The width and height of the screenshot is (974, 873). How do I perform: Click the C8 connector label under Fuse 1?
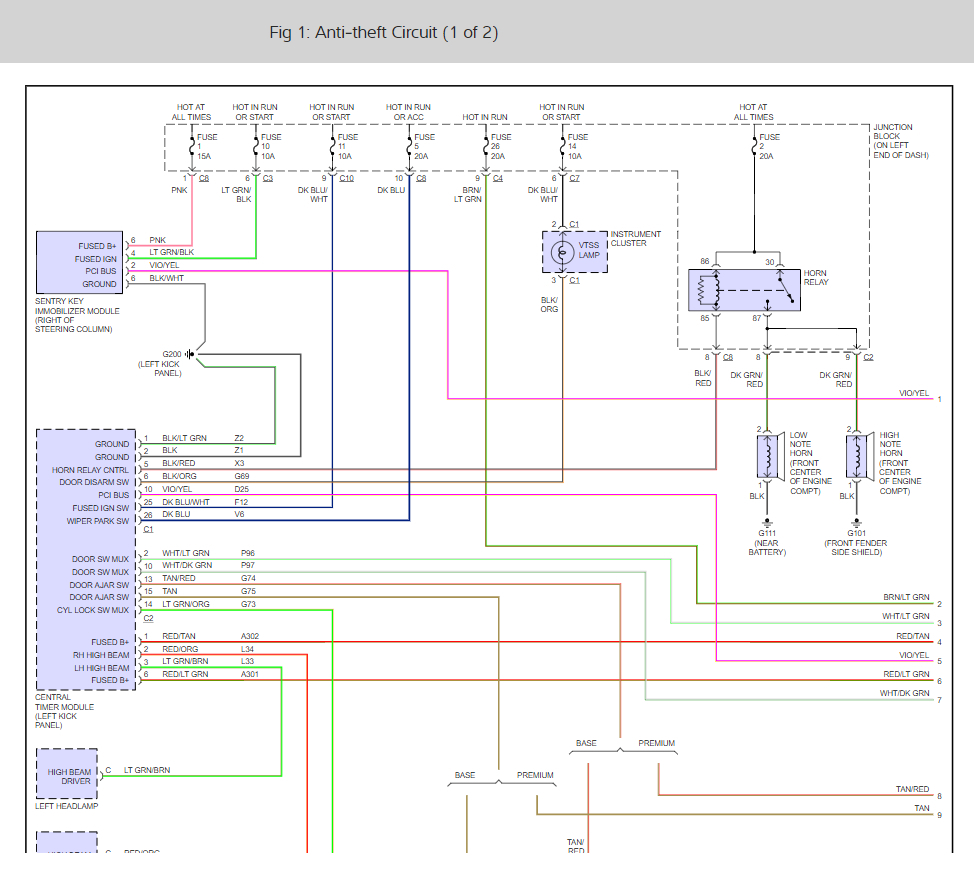tap(204, 178)
